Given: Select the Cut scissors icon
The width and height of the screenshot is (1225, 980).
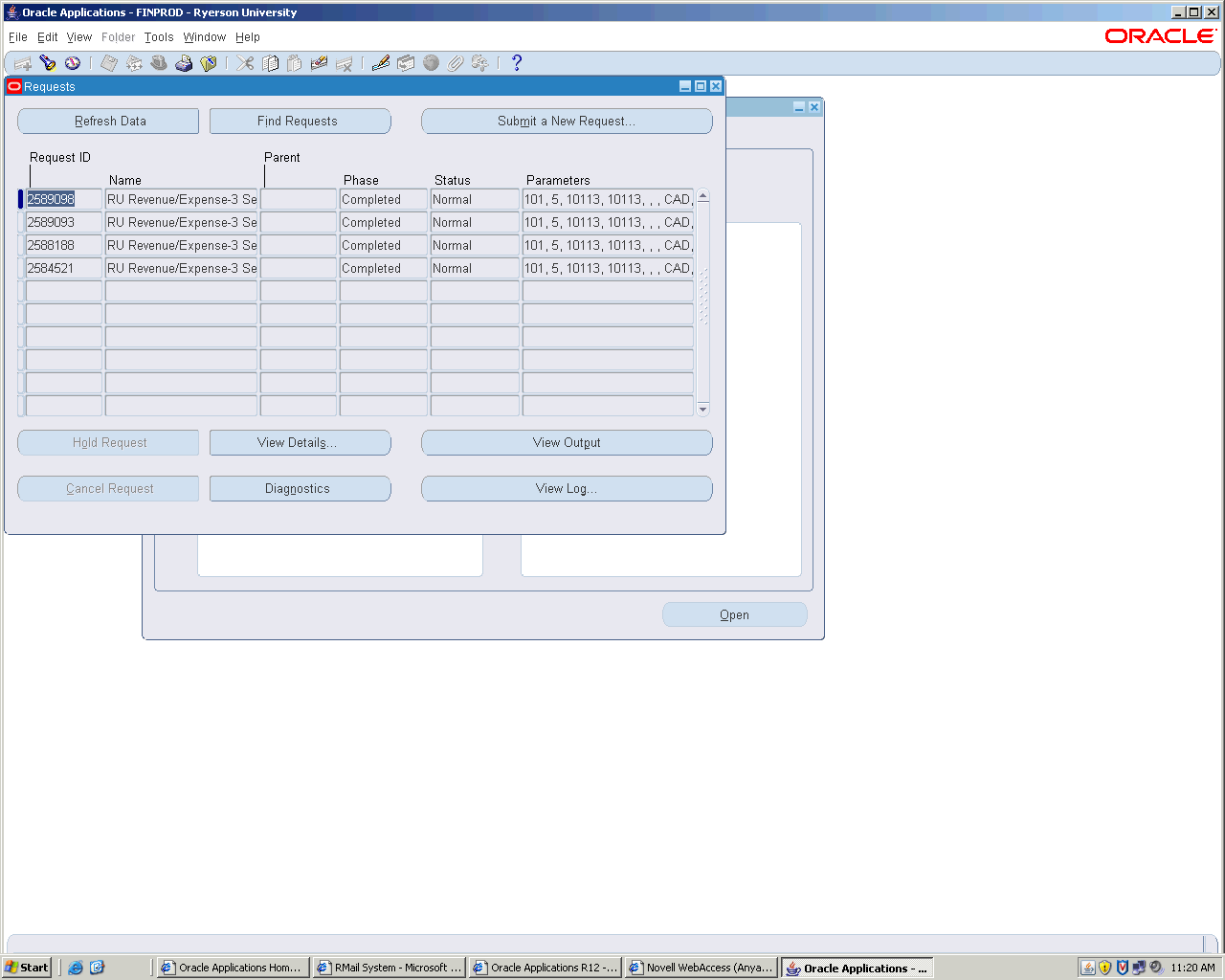Looking at the screenshot, I should click(x=246, y=63).
